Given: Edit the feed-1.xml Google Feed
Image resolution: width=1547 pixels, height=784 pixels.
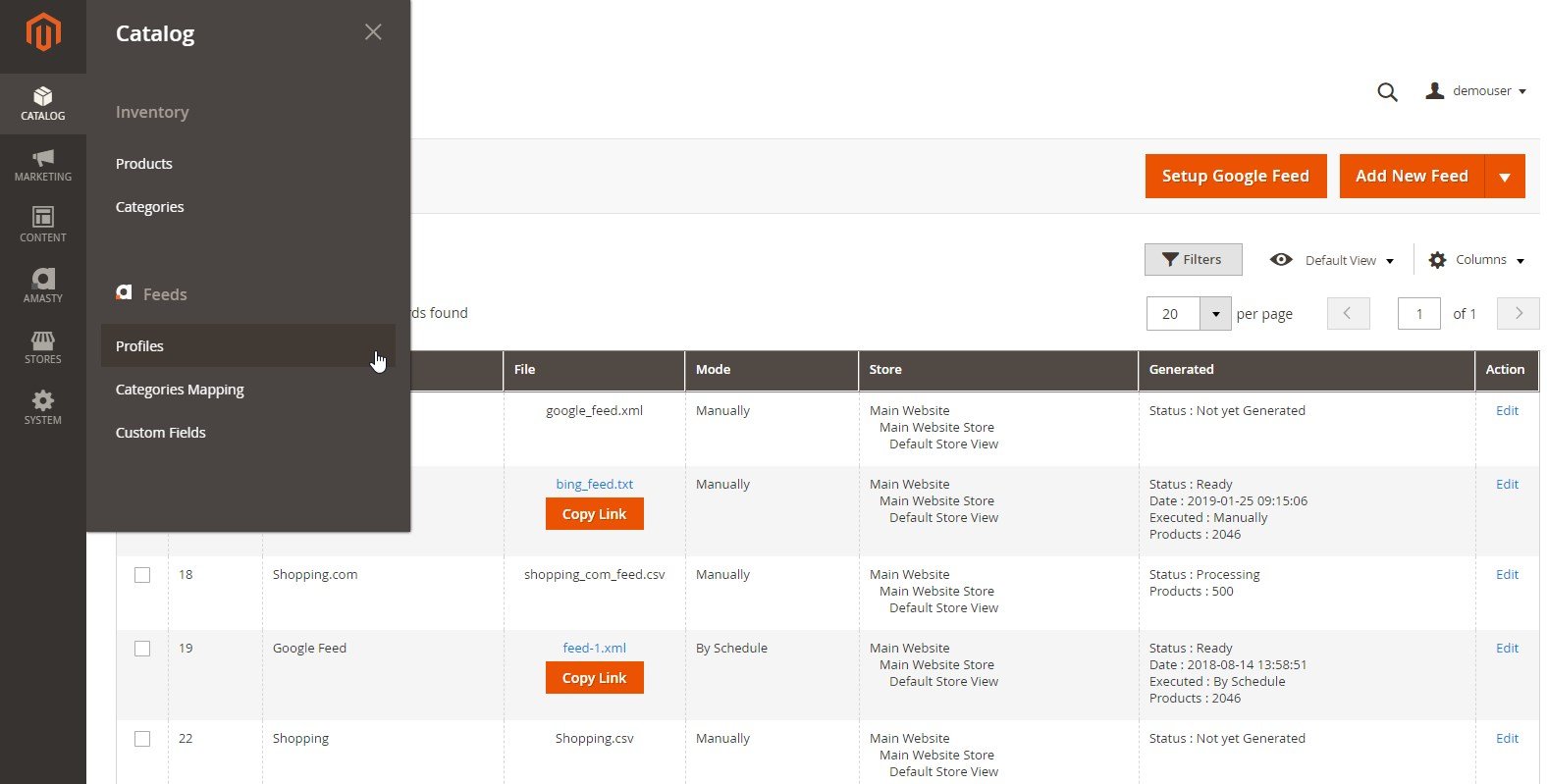Looking at the screenshot, I should coord(1507,649).
